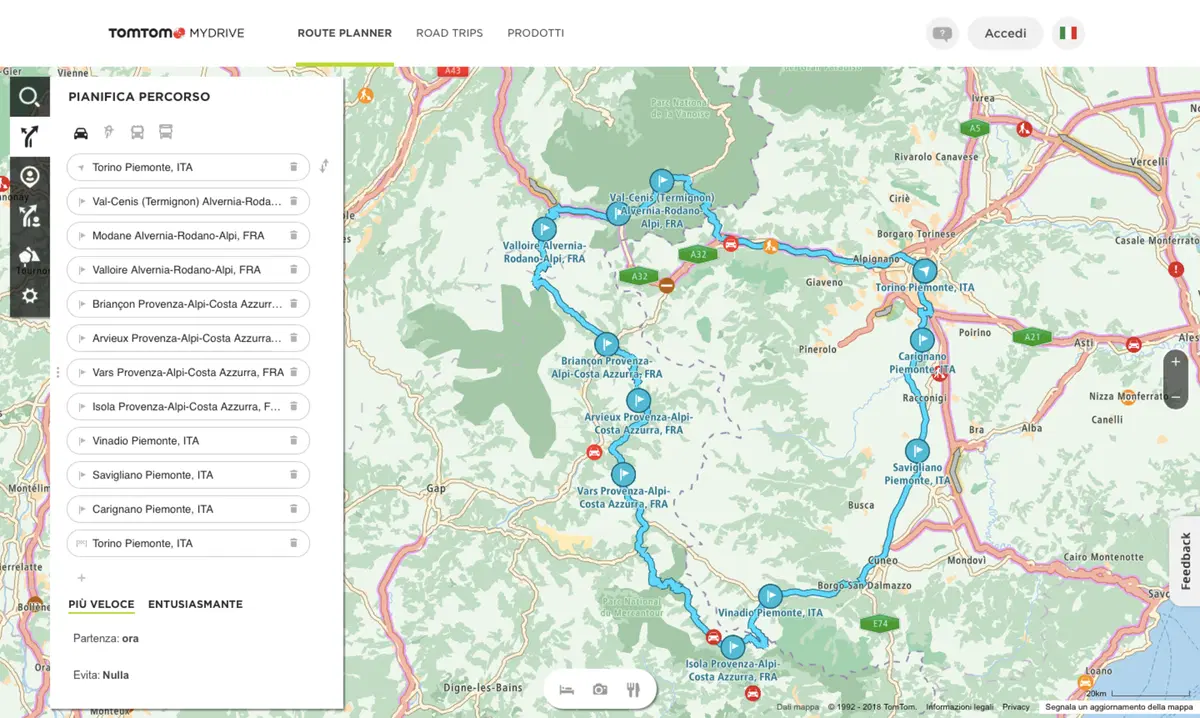Choose the car travel mode icon
The height and width of the screenshot is (718, 1200).
81,132
